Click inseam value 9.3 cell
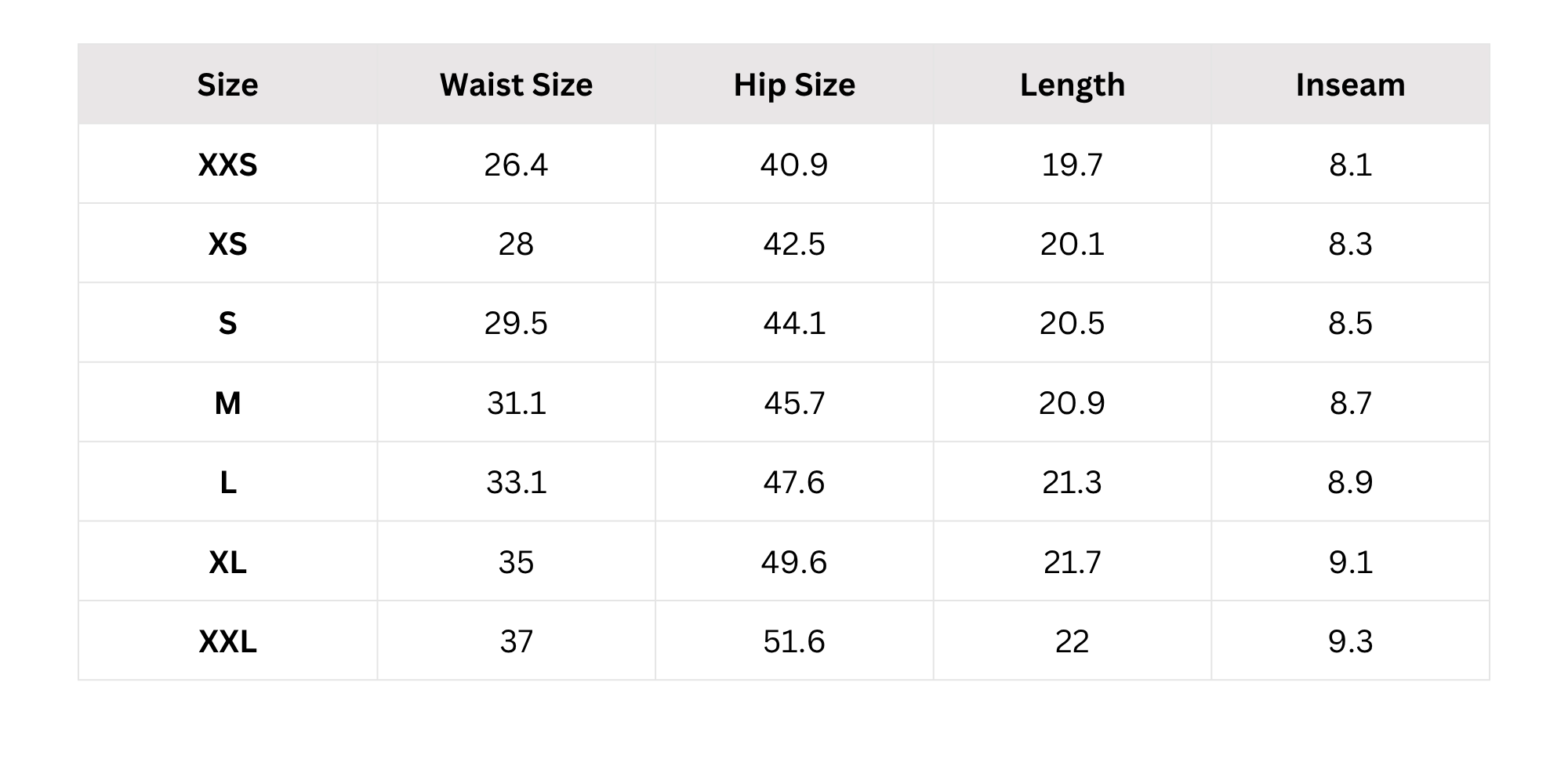The image size is (1568, 784). [x=1350, y=641]
